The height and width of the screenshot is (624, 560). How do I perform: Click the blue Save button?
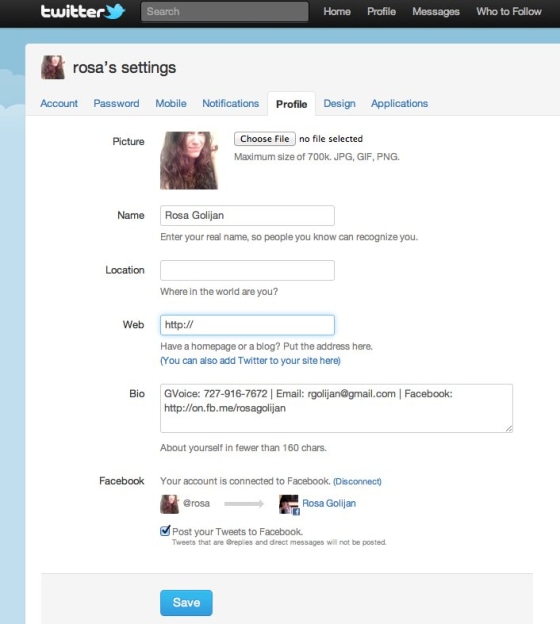(186, 603)
